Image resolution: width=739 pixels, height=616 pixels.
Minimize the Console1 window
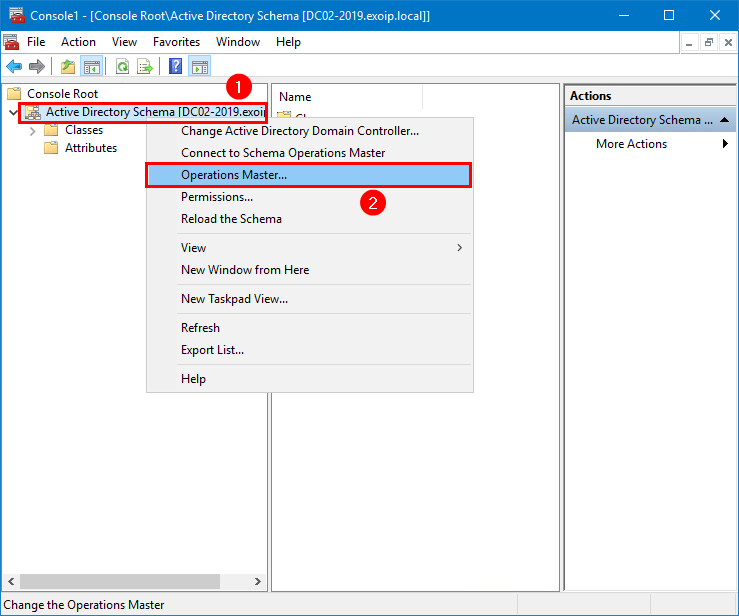click(x=624, y=15)
